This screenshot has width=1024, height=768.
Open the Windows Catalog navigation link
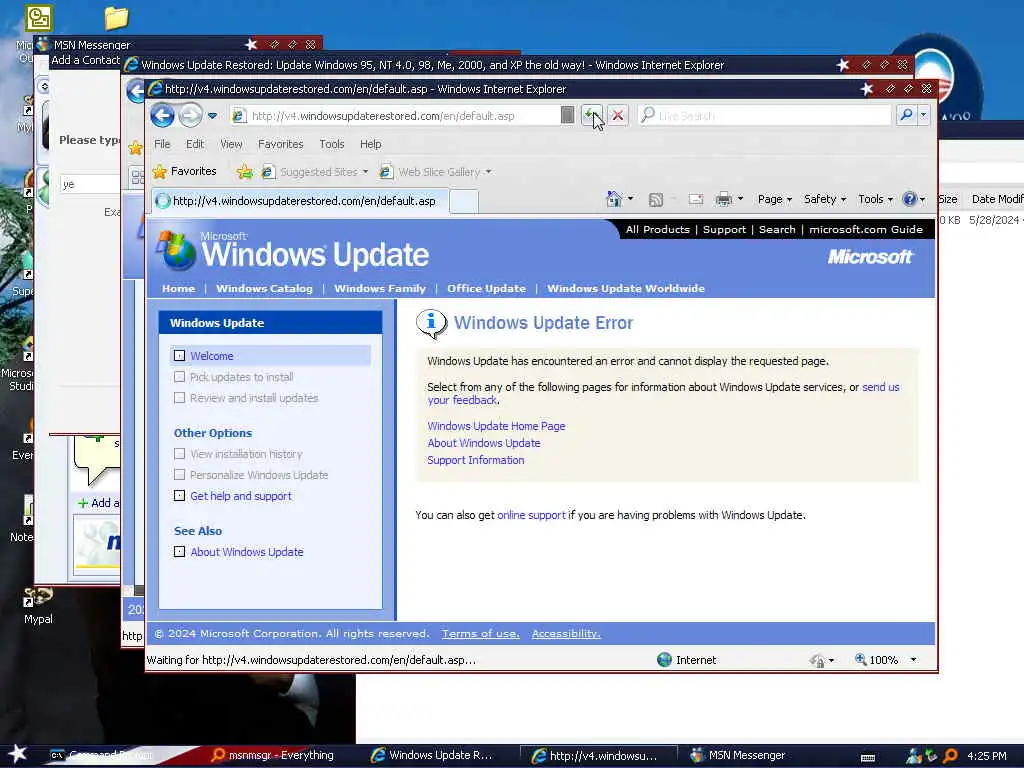(264, 288)
